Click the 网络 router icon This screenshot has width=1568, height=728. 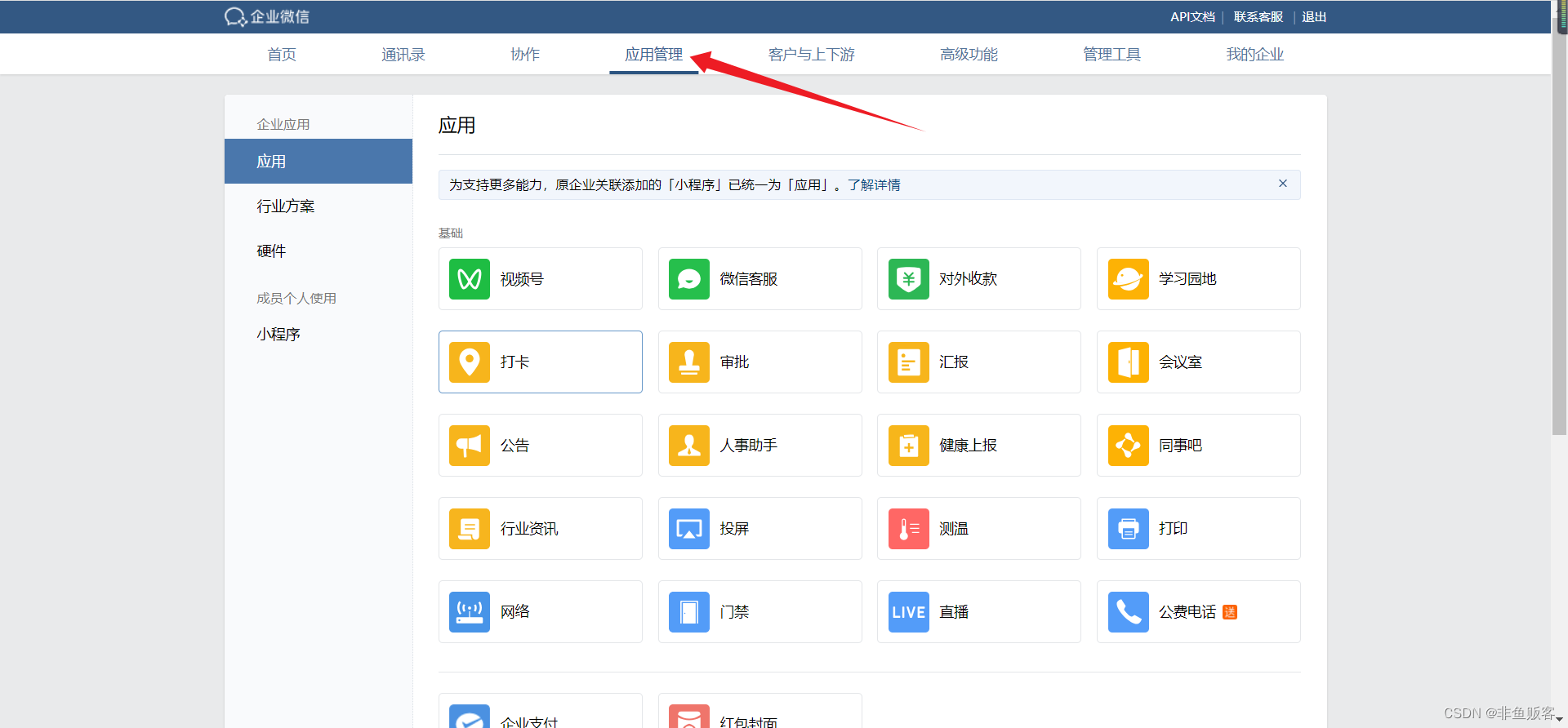470,612
